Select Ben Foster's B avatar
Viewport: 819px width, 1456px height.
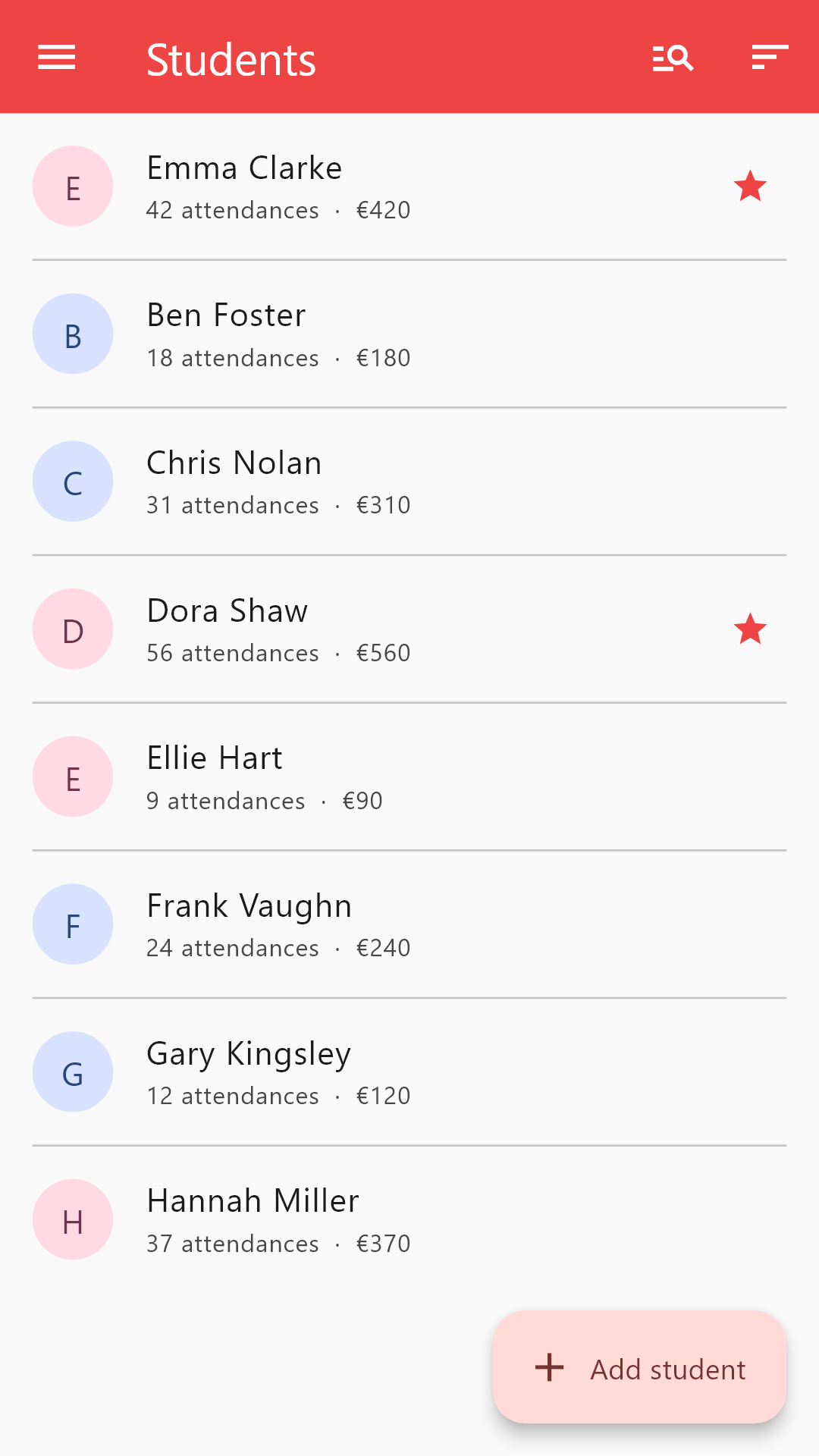(73, 334)
